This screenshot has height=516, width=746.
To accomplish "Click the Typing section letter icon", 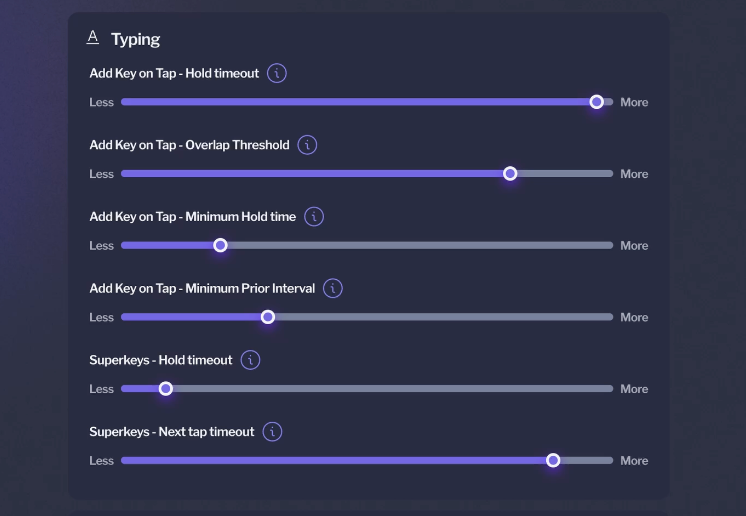I will [93, 38].
